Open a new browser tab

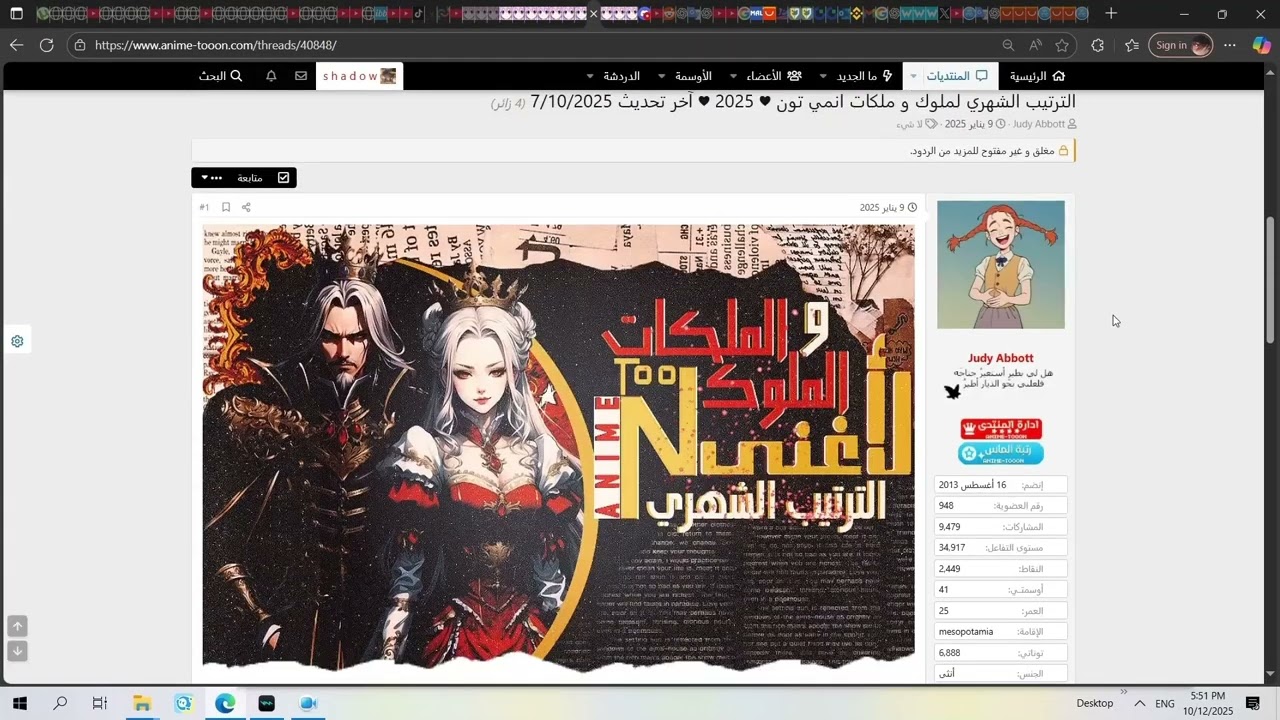pyautogui.click(x=1111, y=14)
